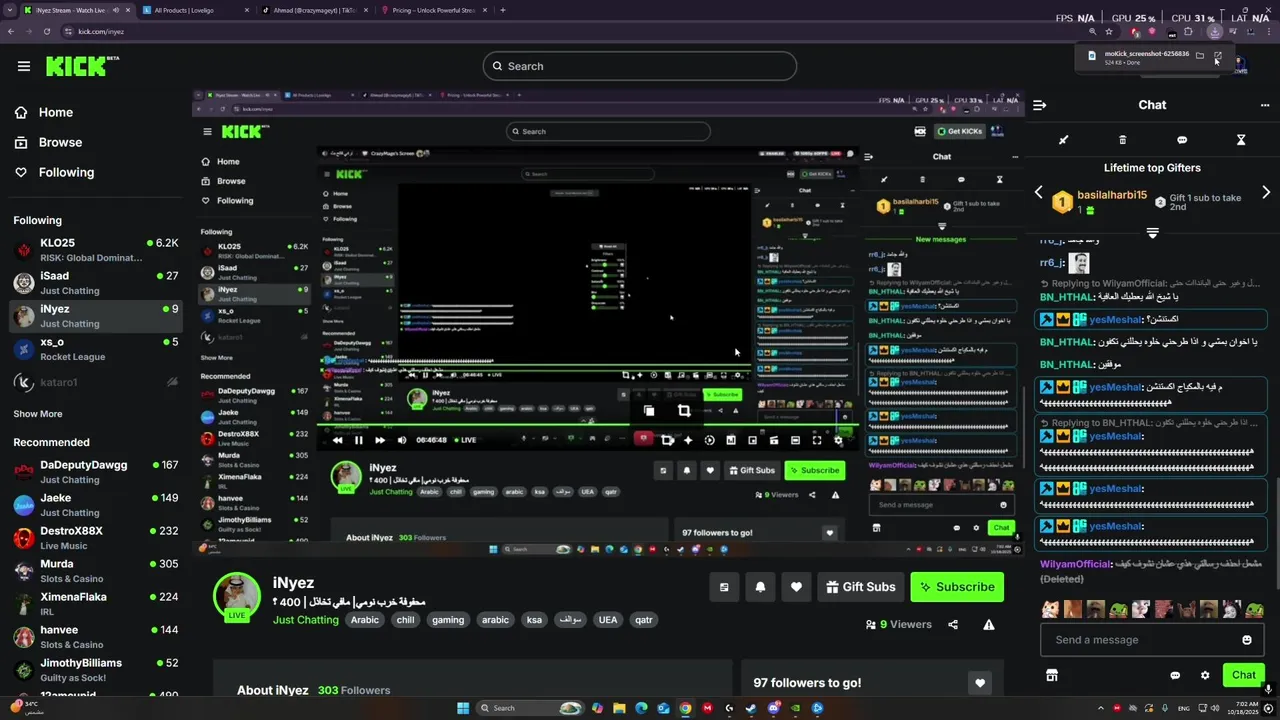Report the stream via warning icon
This screenshot has height=720, width=1280.
pyautogui.click(x=989, y=625)
